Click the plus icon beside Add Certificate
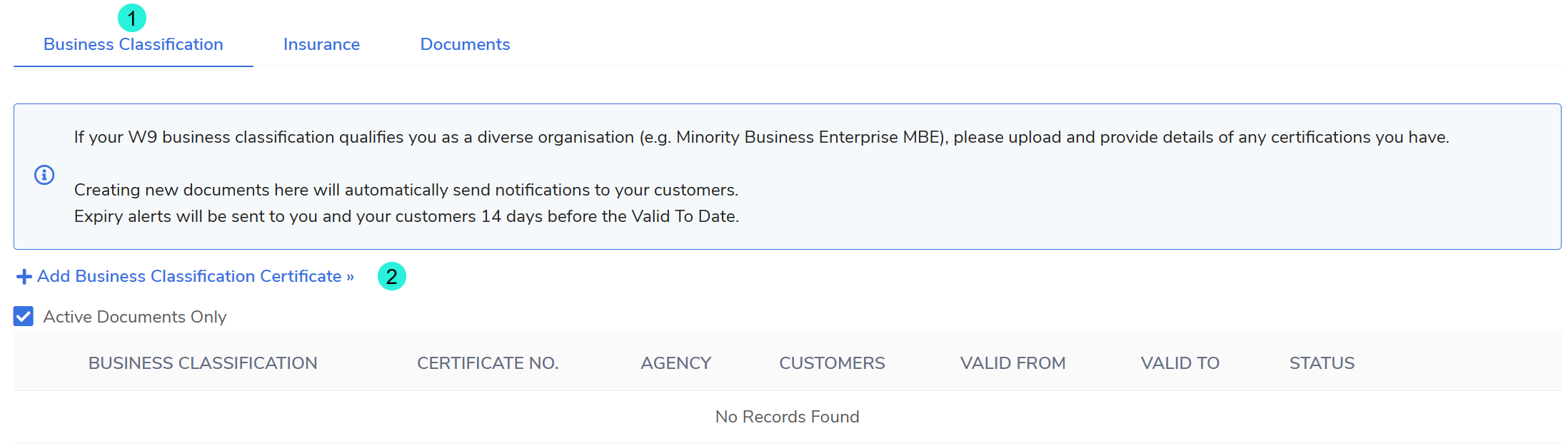The height and width of the screenshot is (446, 1568). coord(24,277)
